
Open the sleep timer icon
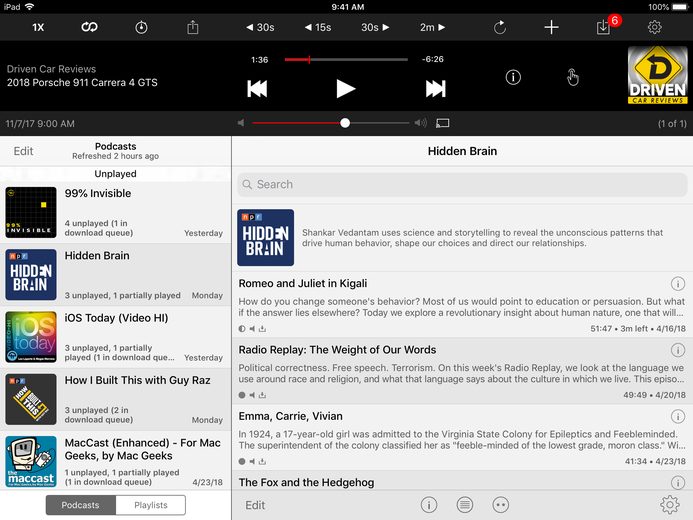(x=141, y=27)
